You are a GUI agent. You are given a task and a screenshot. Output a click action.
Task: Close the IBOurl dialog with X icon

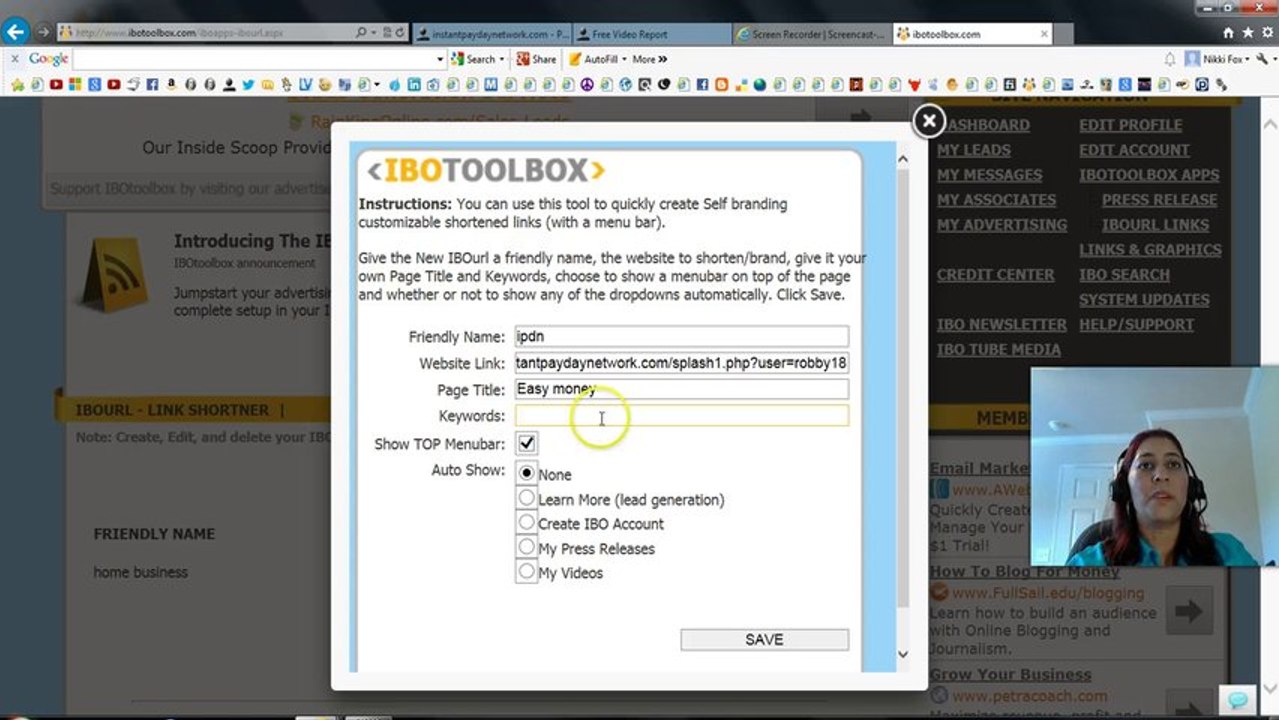[928, 121]
